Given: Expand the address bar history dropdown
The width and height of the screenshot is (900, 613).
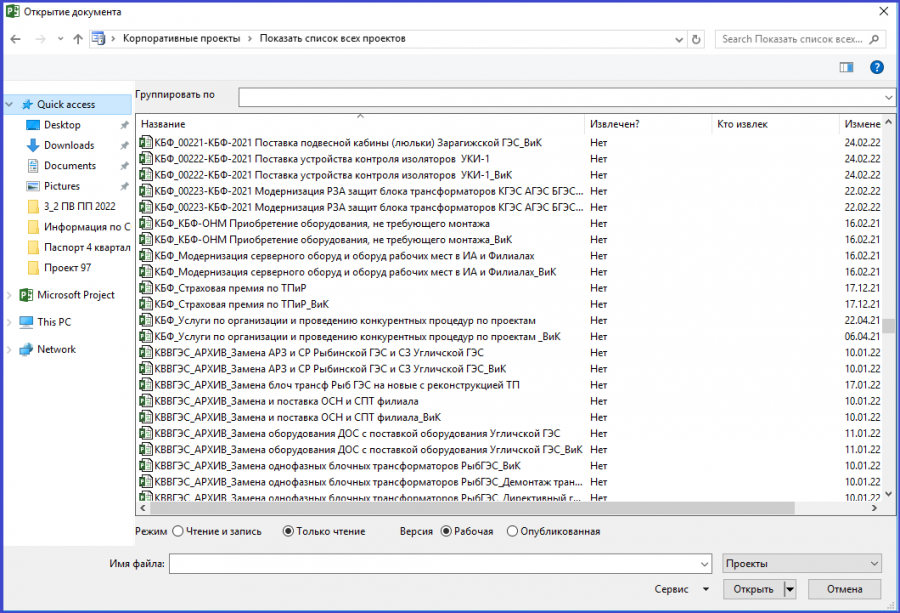Looking at the screenshot, I should 679,40.
